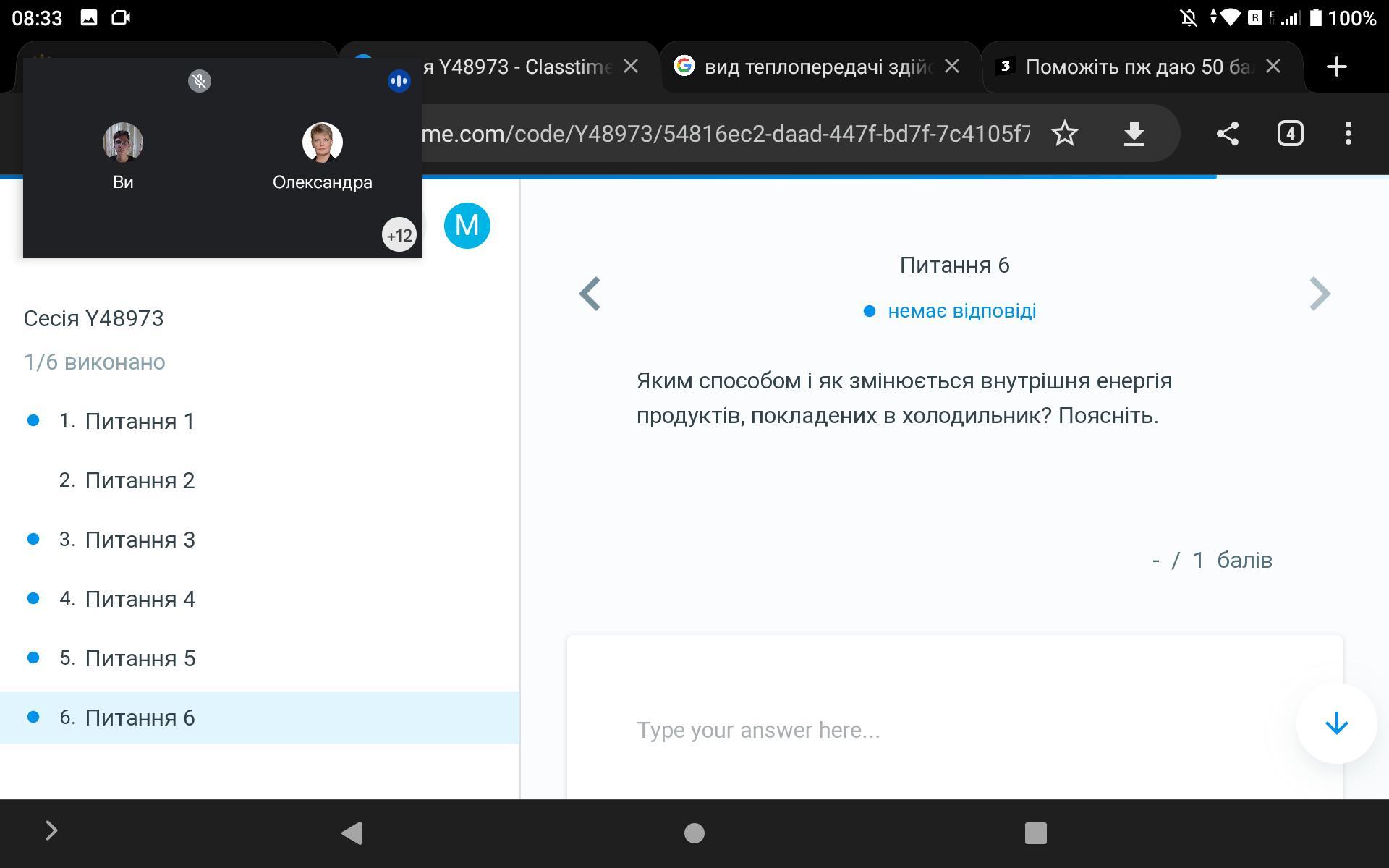Viewport: 1389px width, 868px height.
Task: Close the Classtime Y48973 tab
Action: 631,67
